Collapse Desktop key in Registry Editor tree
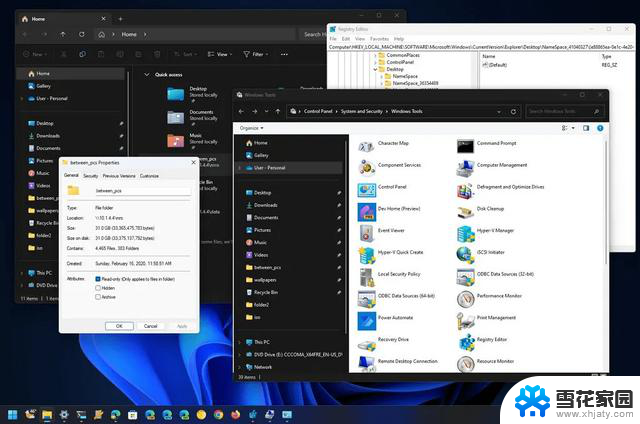 (x=375, y=69)
